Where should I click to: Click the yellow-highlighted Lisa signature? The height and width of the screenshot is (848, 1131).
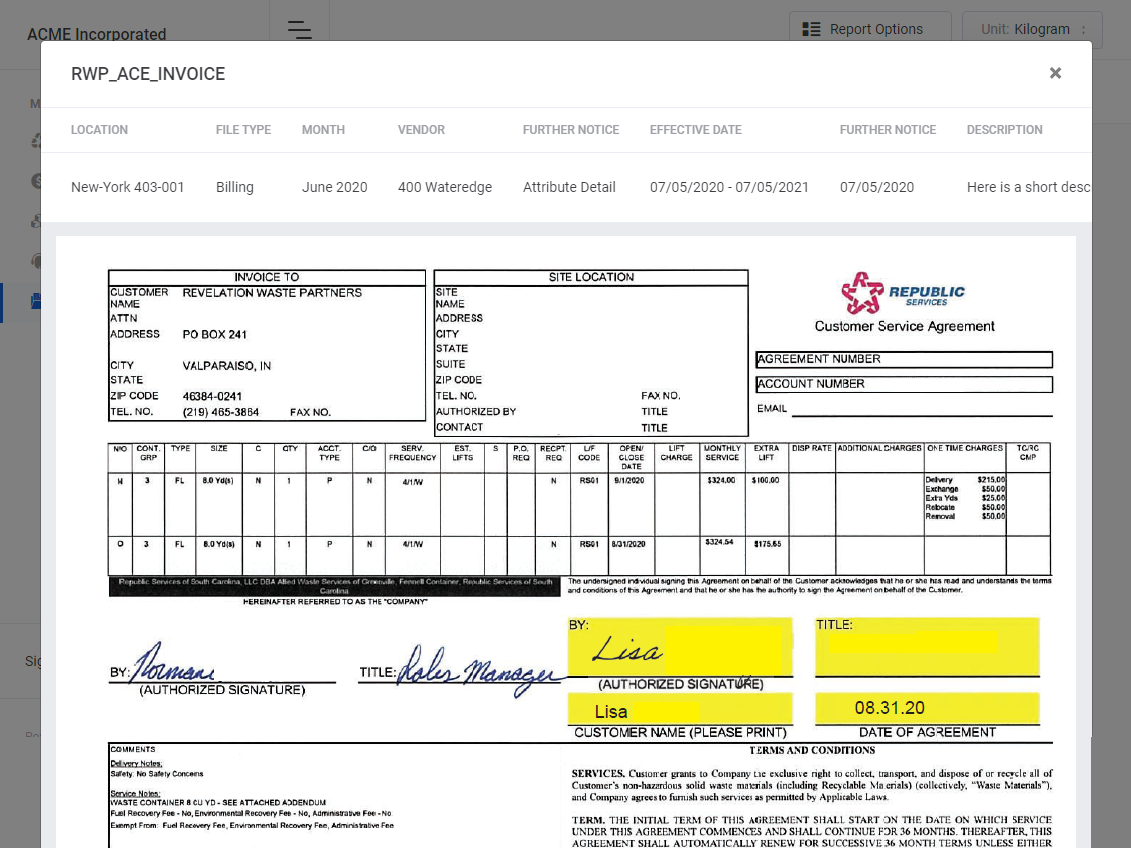(627, 650)
